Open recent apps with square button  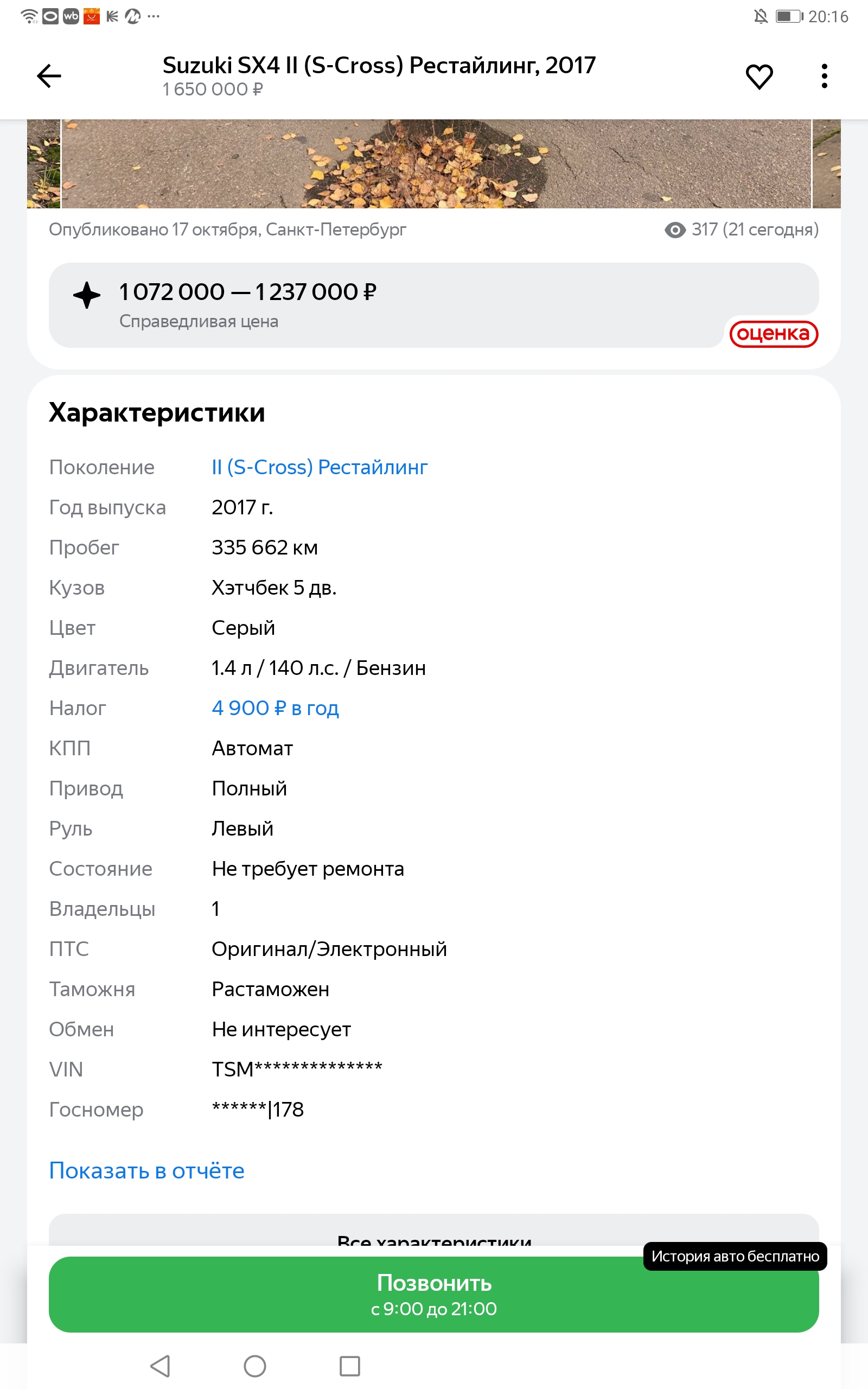click(x=349, y=1366)
